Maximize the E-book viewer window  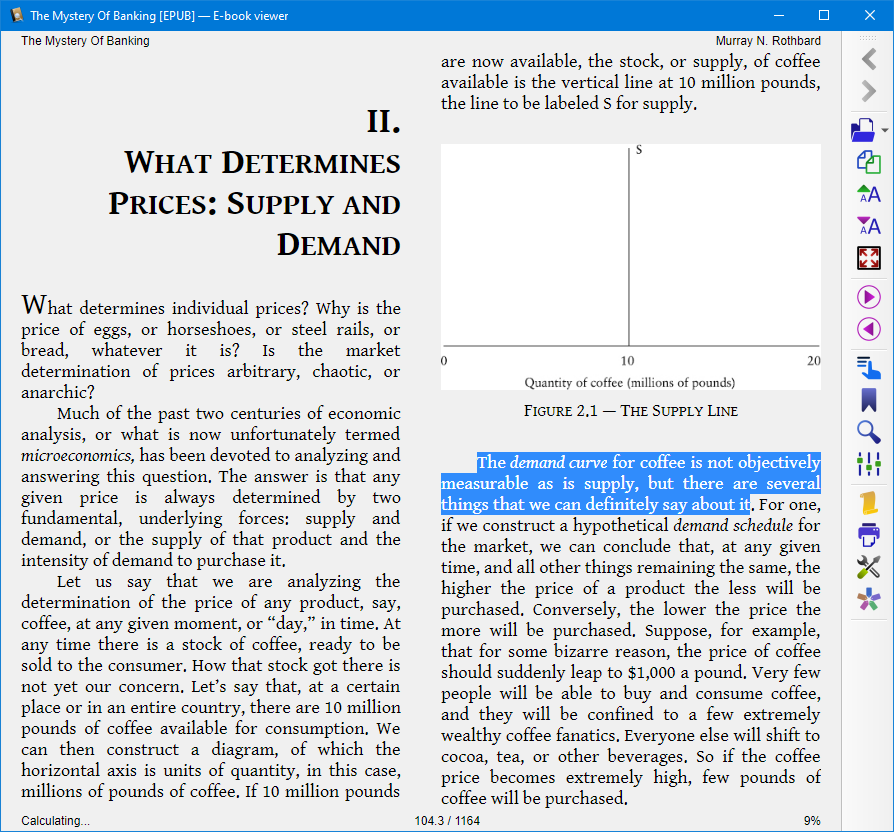[x=824, y=15]
